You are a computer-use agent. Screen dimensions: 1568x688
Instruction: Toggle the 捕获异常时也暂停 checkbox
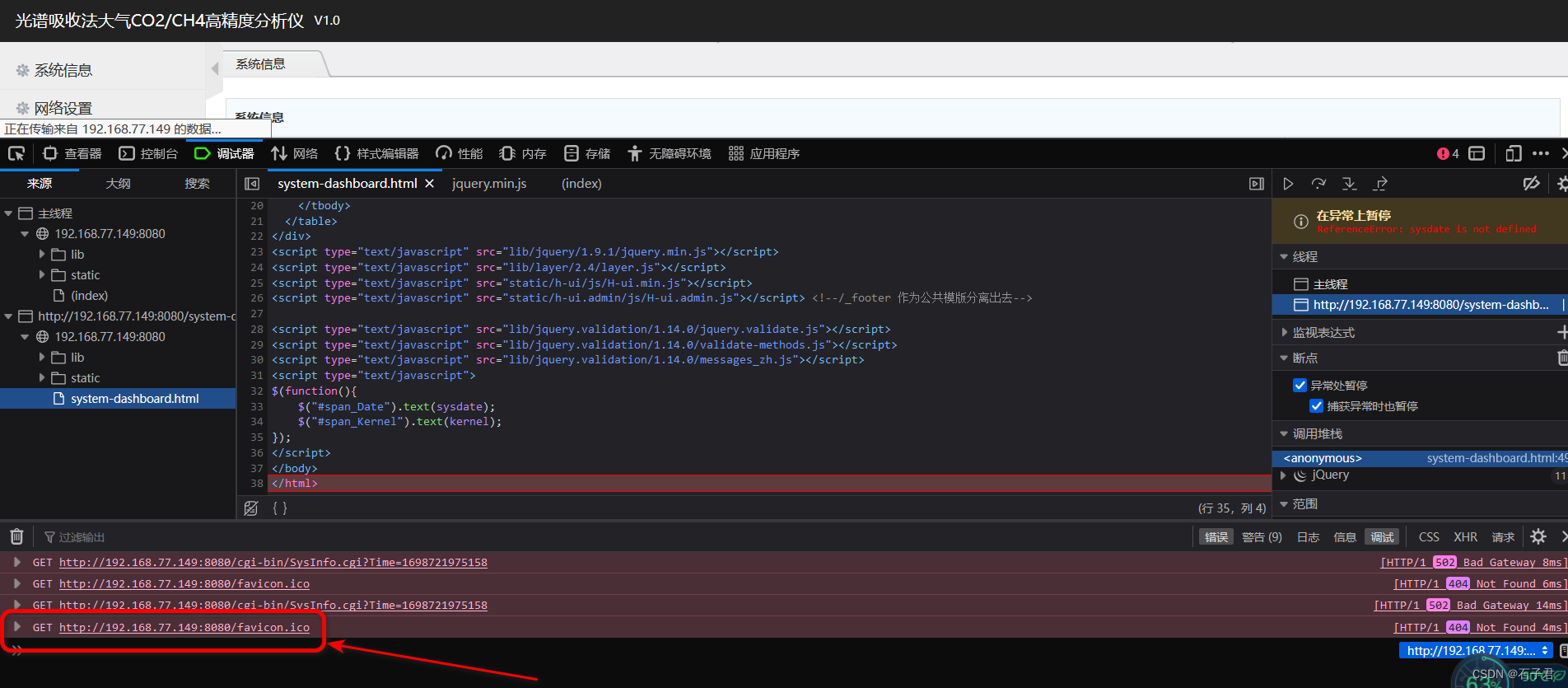point(1316,406)
